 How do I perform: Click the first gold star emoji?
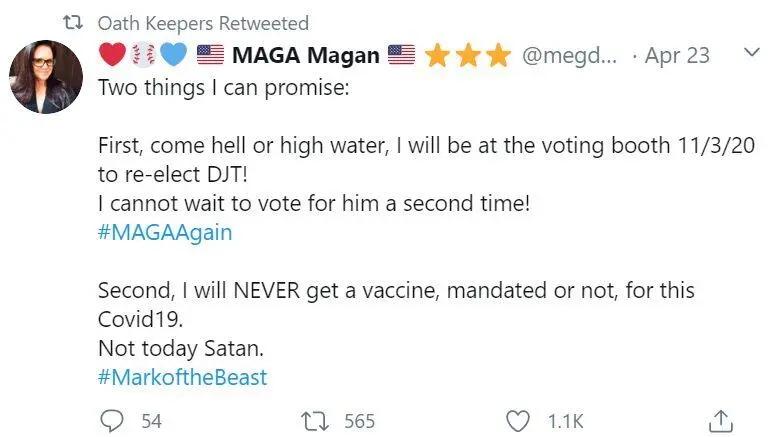click(x=437, y=55)
